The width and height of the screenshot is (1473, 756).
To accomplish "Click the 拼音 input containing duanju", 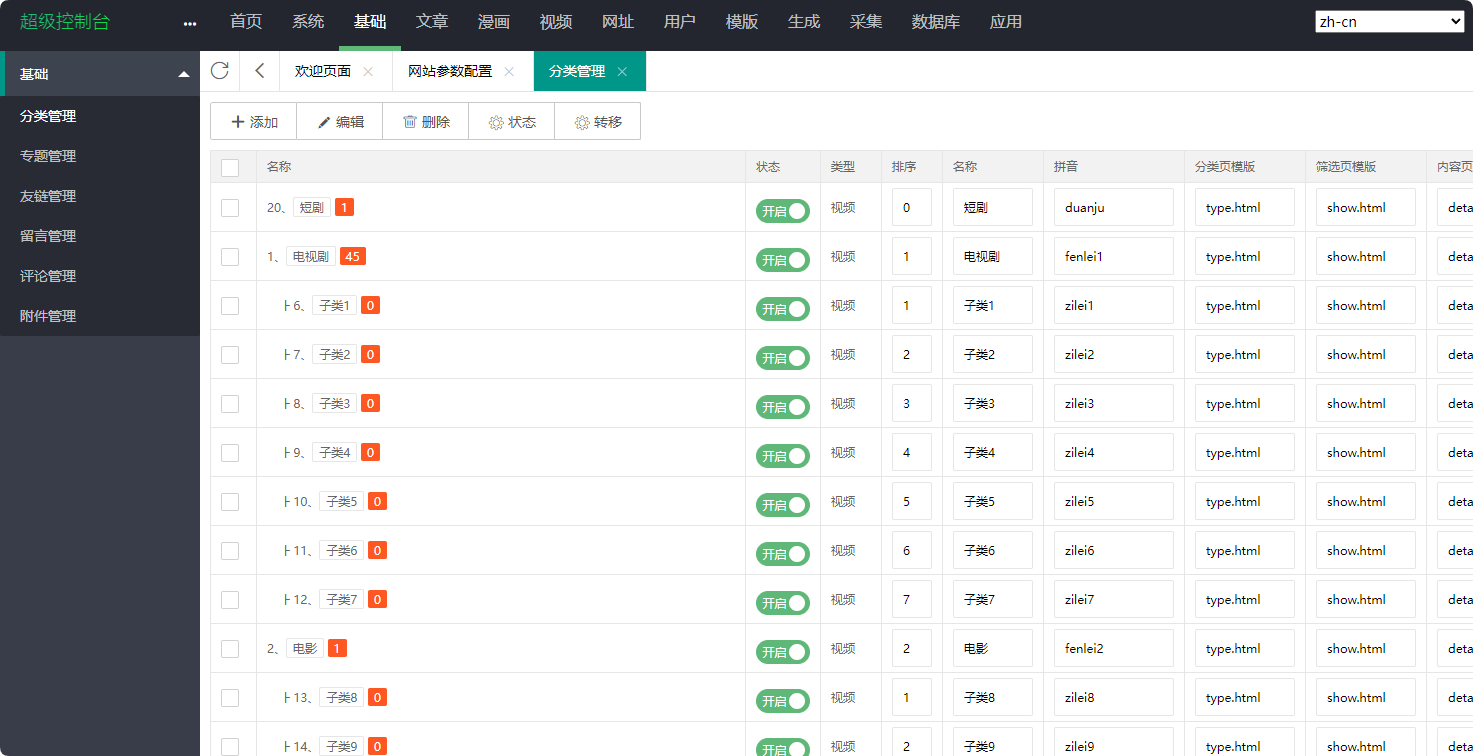I will click(1113, 207).
